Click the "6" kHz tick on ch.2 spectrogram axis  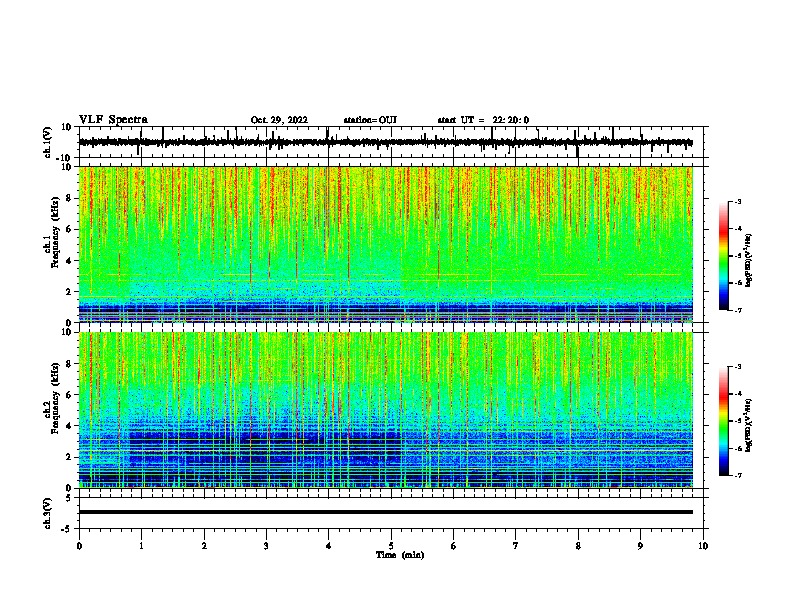[69, 395]
